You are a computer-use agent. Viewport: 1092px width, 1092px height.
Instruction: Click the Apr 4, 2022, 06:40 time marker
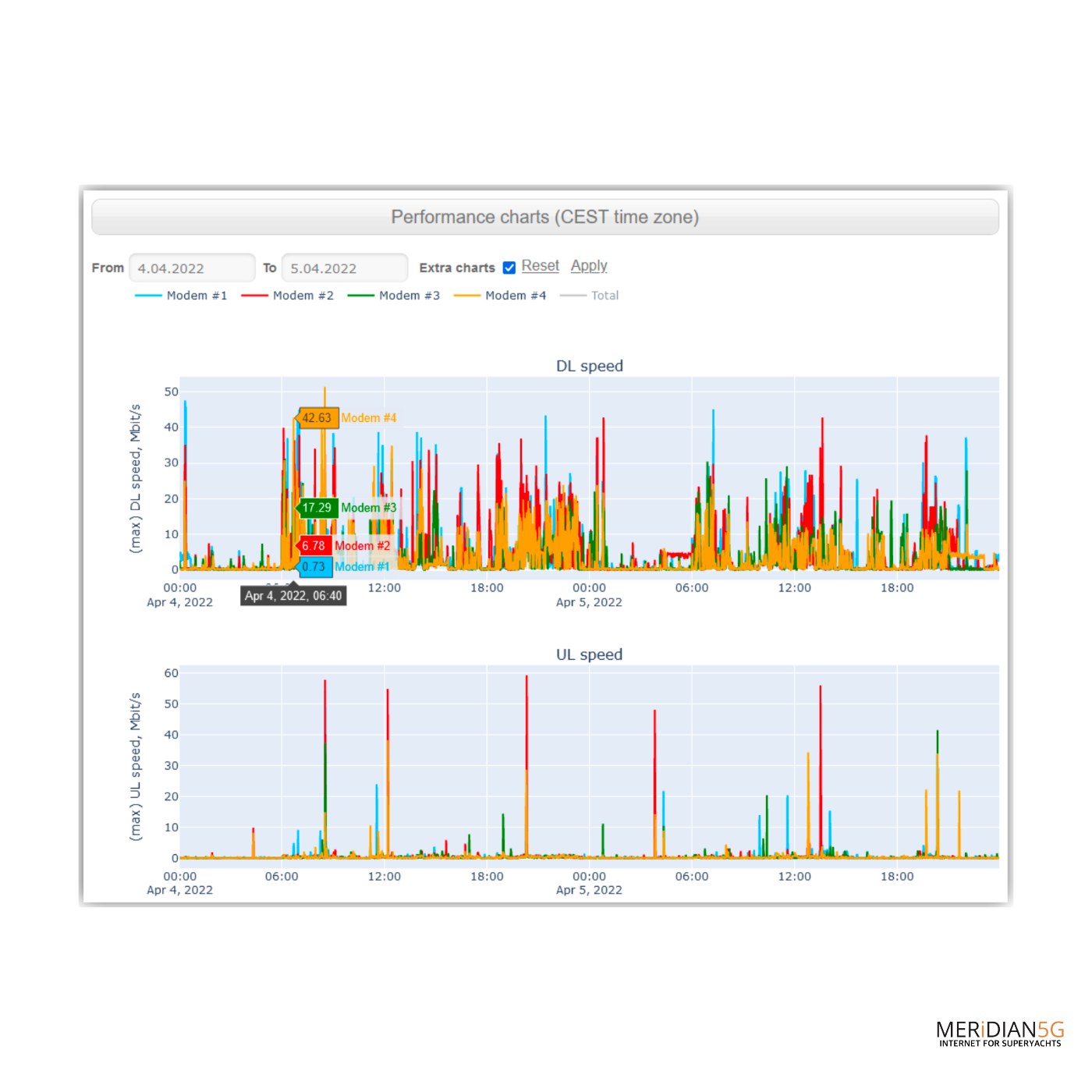[293, 596]
